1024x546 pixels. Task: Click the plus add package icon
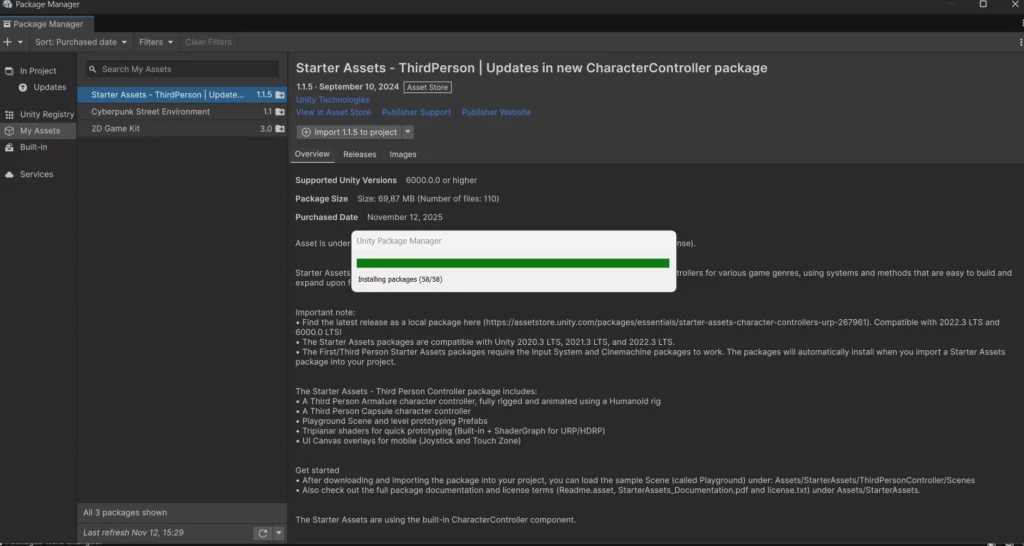click(x=7, y=42)
